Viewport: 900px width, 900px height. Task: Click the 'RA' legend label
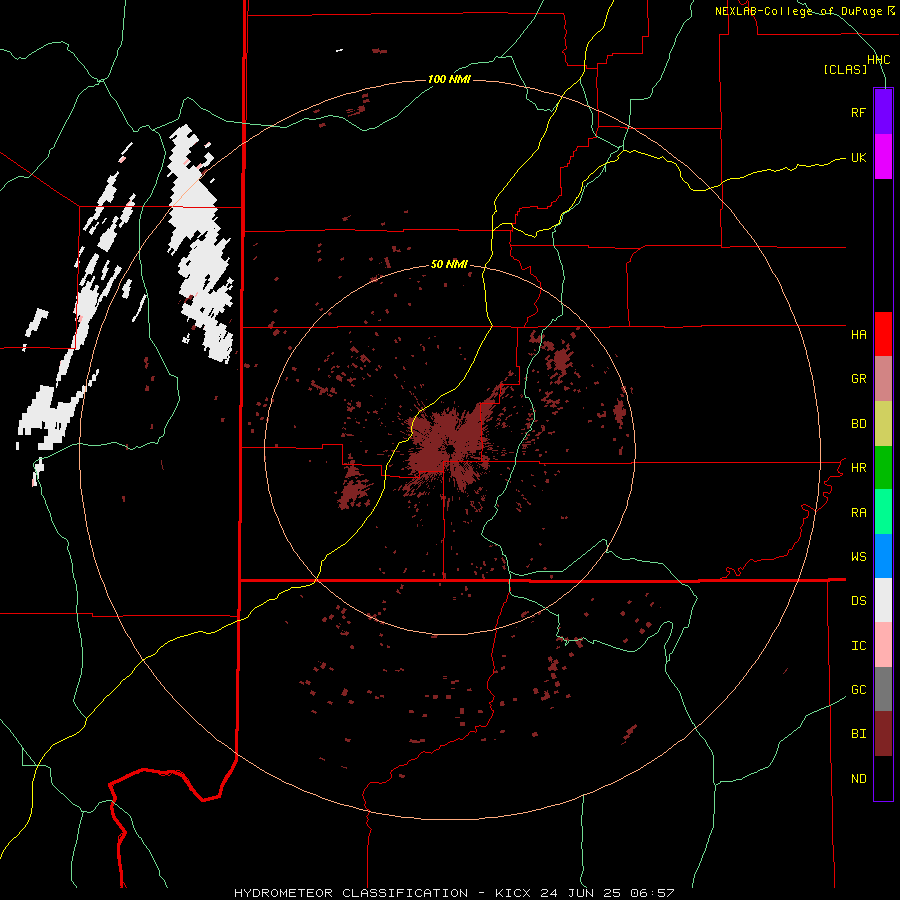(858, 513)
